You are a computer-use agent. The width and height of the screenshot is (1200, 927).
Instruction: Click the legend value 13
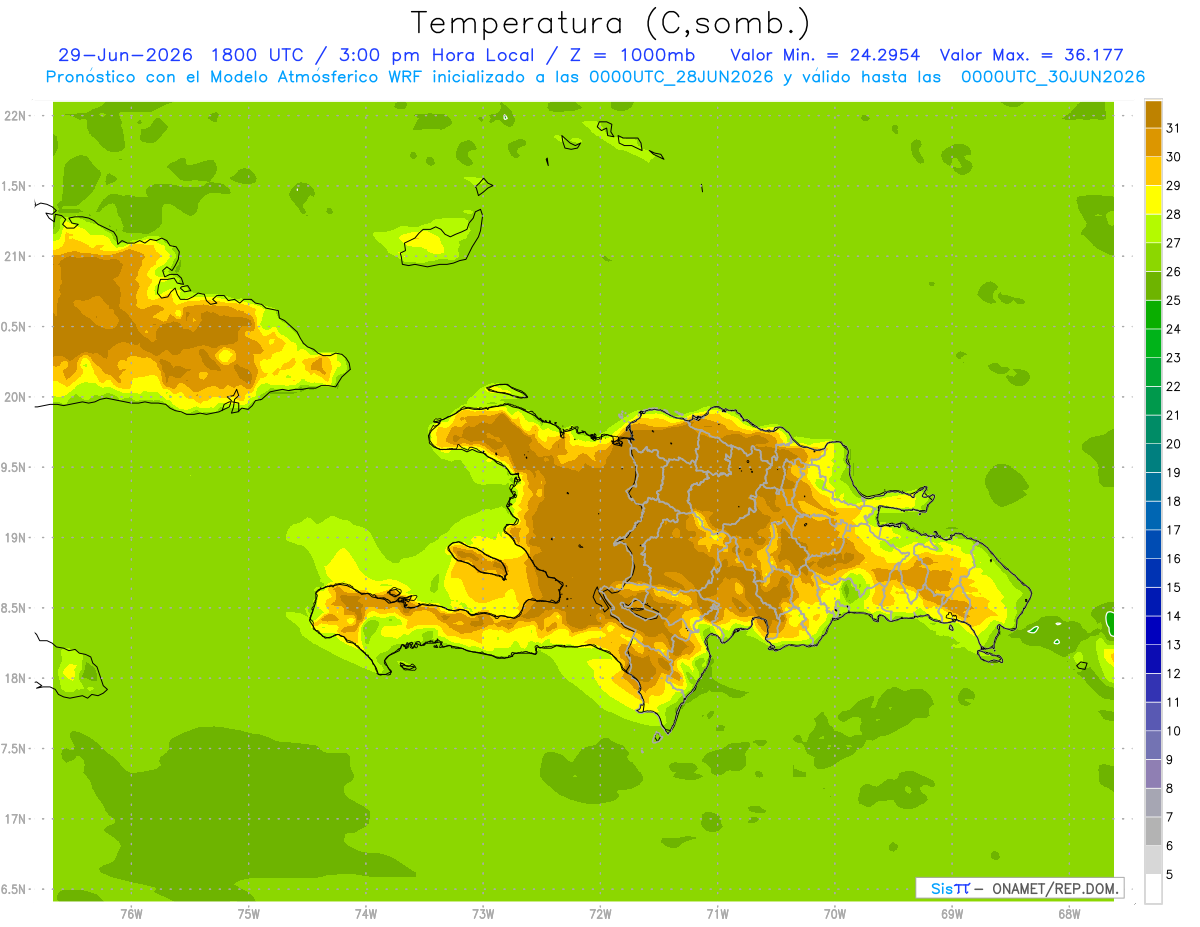(x=1173, y=645)
